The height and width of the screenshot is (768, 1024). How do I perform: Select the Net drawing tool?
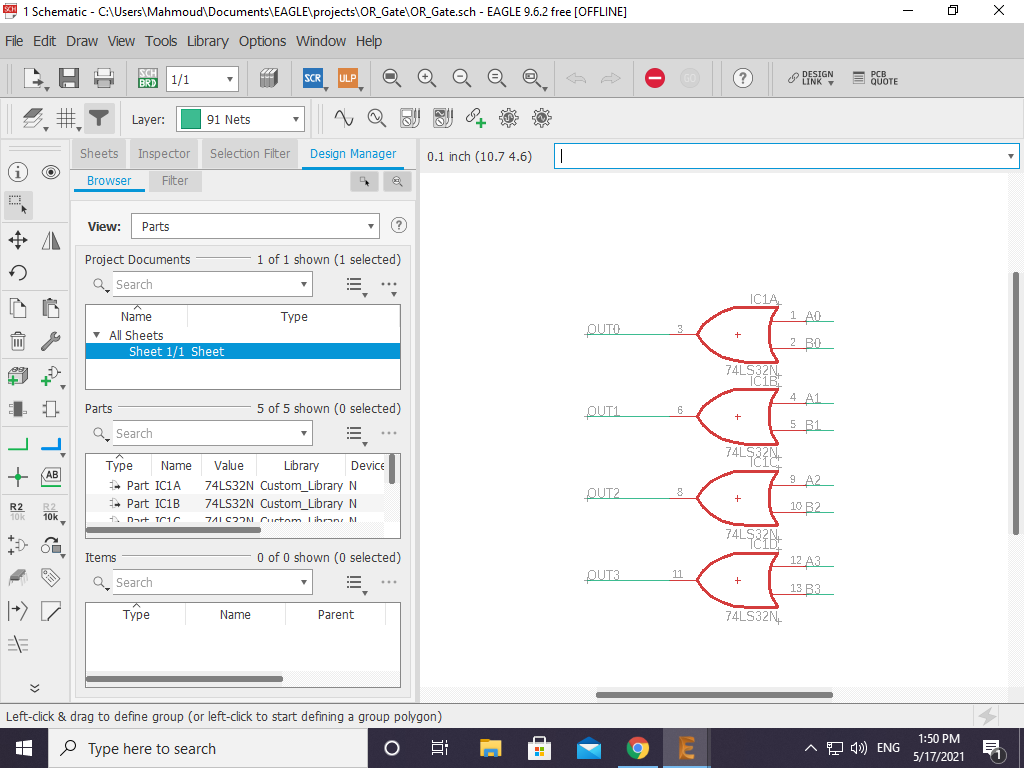[17, 442]
